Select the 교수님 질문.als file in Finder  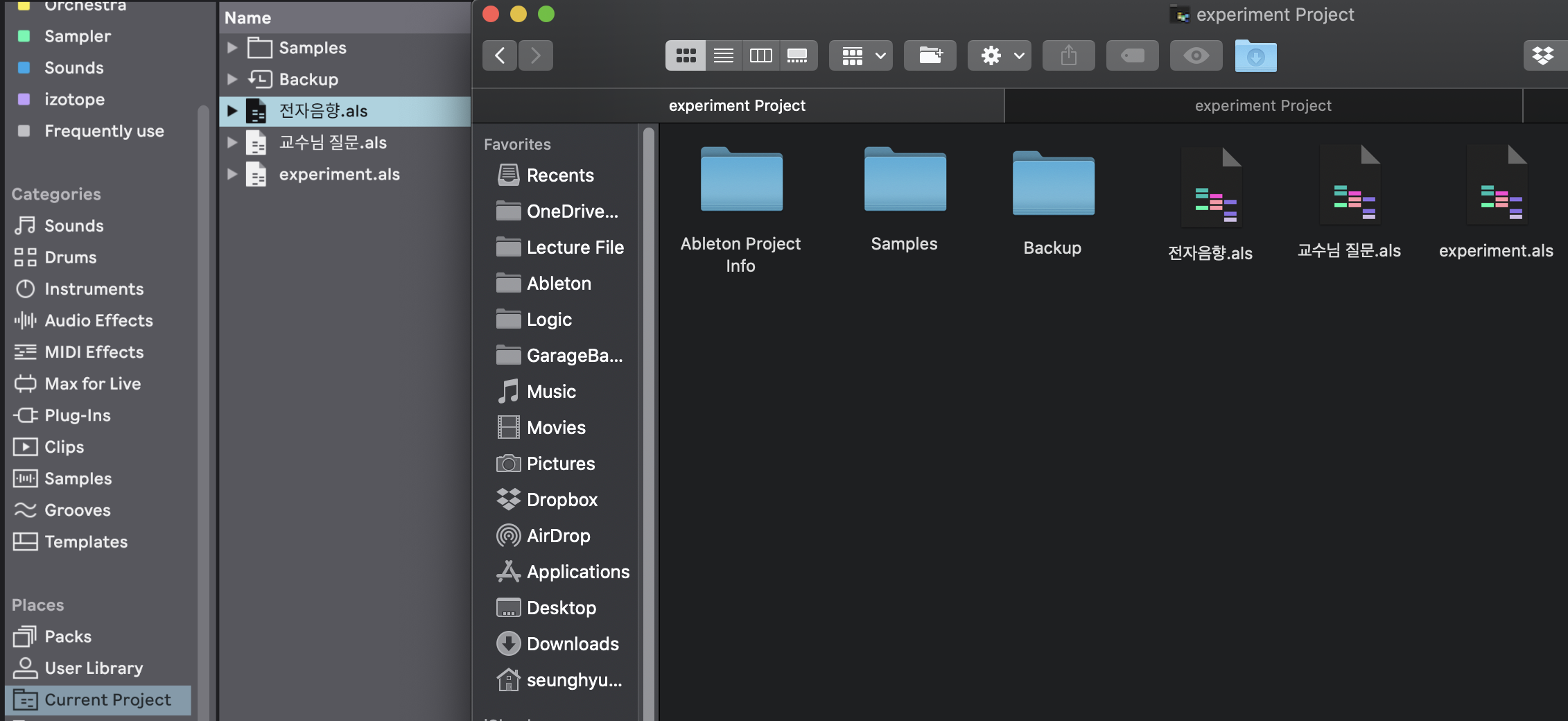pyautogui.click(x=1350, y=202)
